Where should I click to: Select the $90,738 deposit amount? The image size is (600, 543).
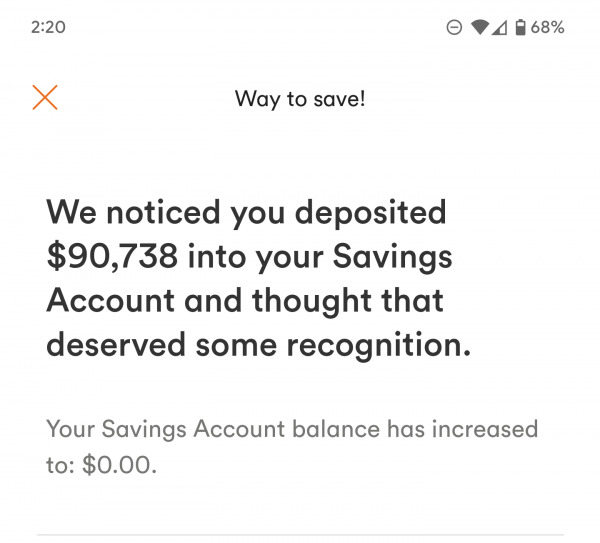pos(112,257)
